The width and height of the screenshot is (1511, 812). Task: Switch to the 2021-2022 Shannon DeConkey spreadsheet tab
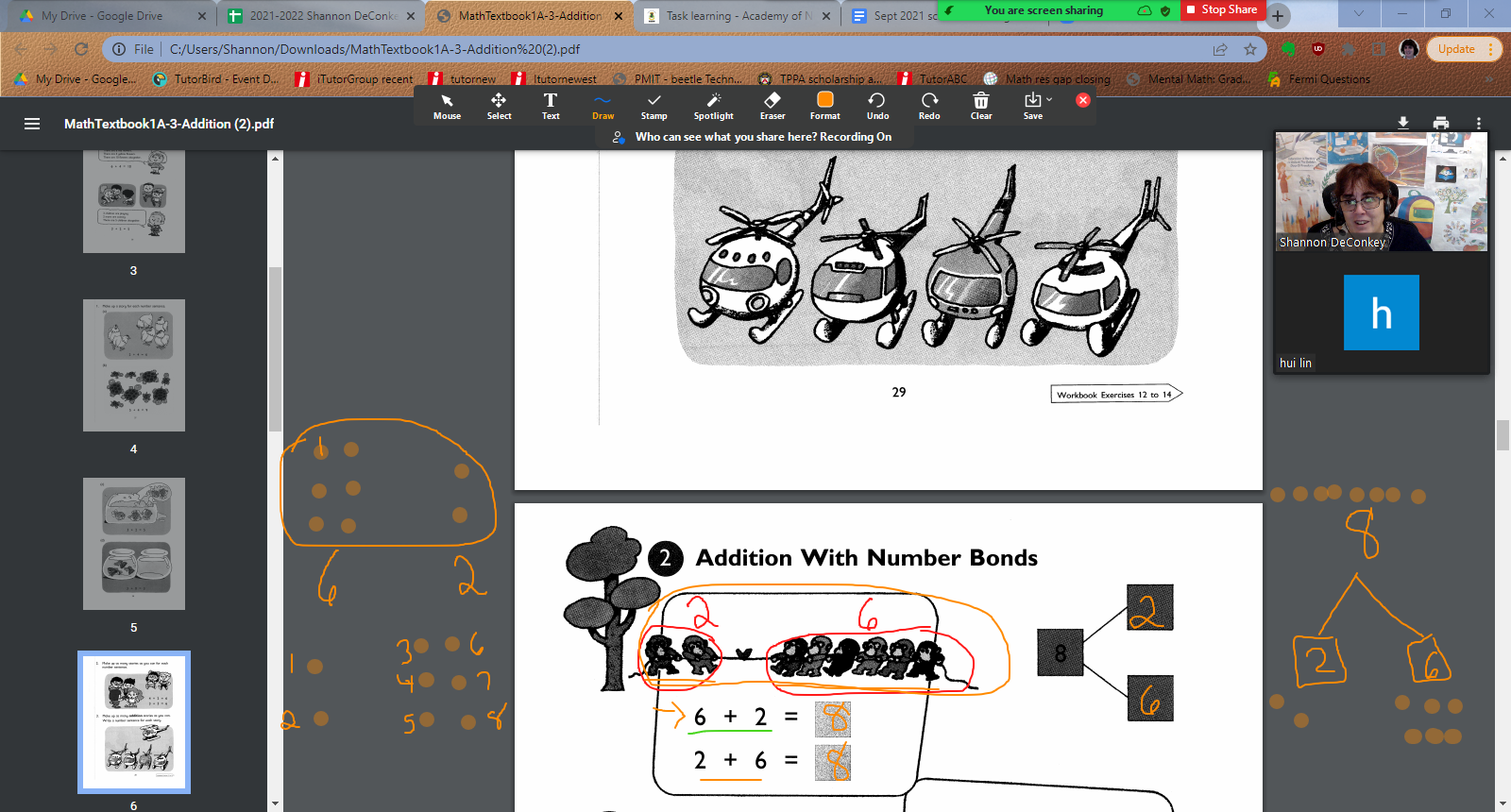(322, 16)
